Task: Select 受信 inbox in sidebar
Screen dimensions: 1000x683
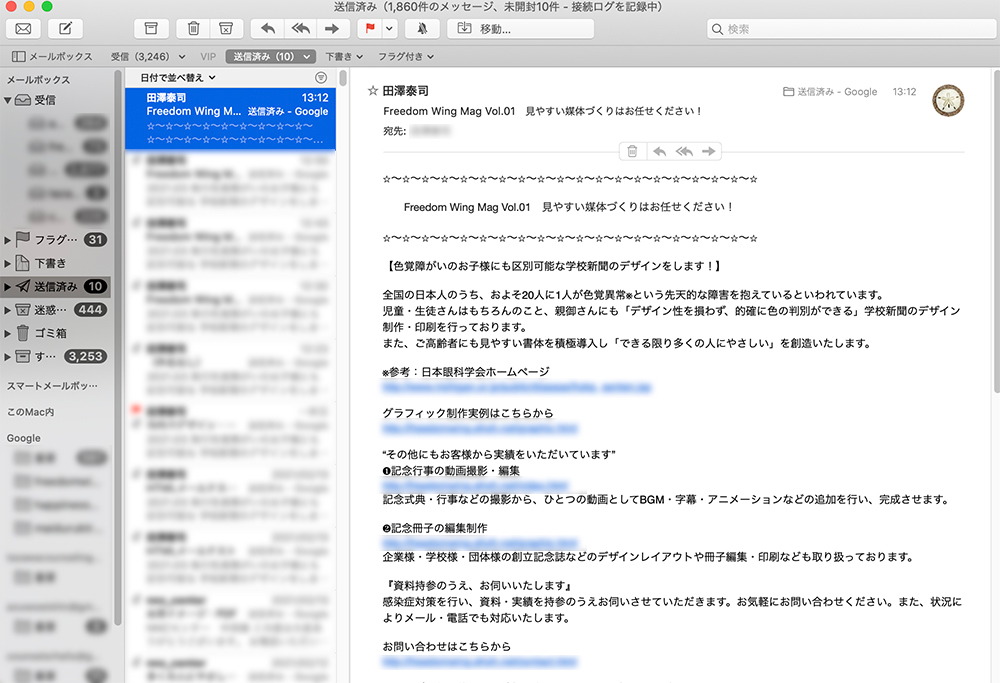Action: pyautogui.click(x=45, y=100)
